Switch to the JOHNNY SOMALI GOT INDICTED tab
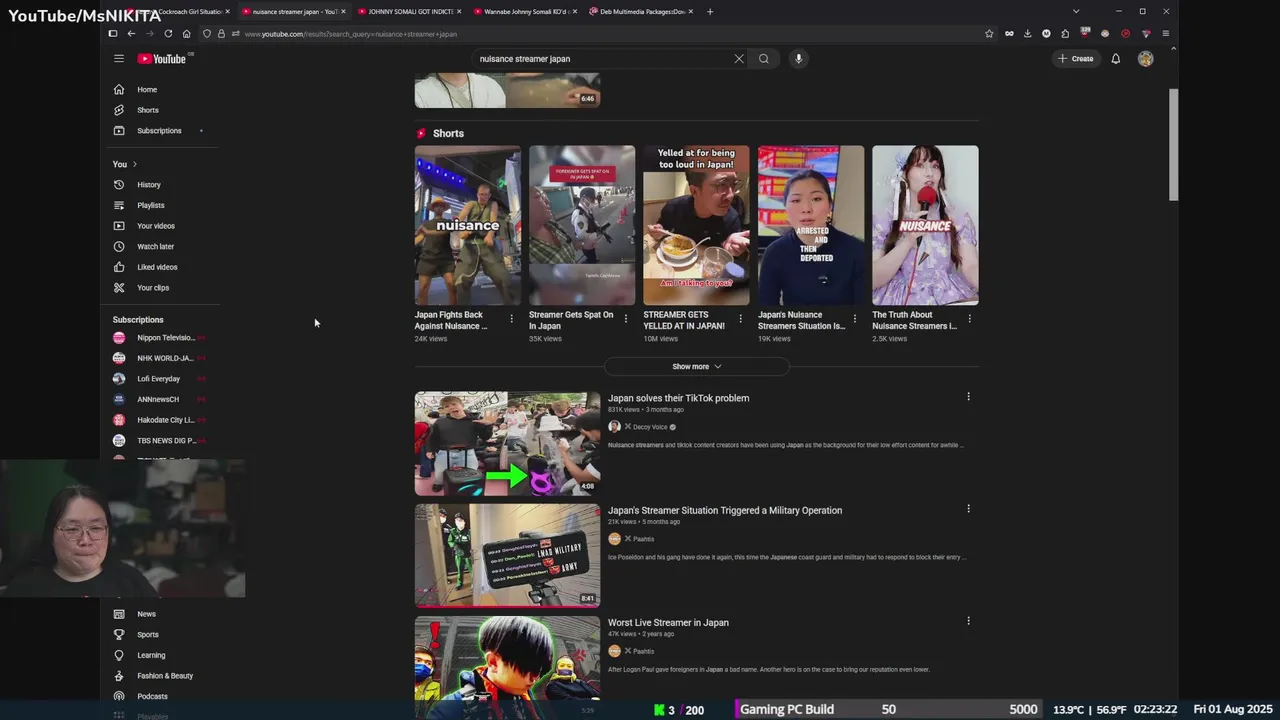This screenshot has width=1280, height=720. coord(410,12)
